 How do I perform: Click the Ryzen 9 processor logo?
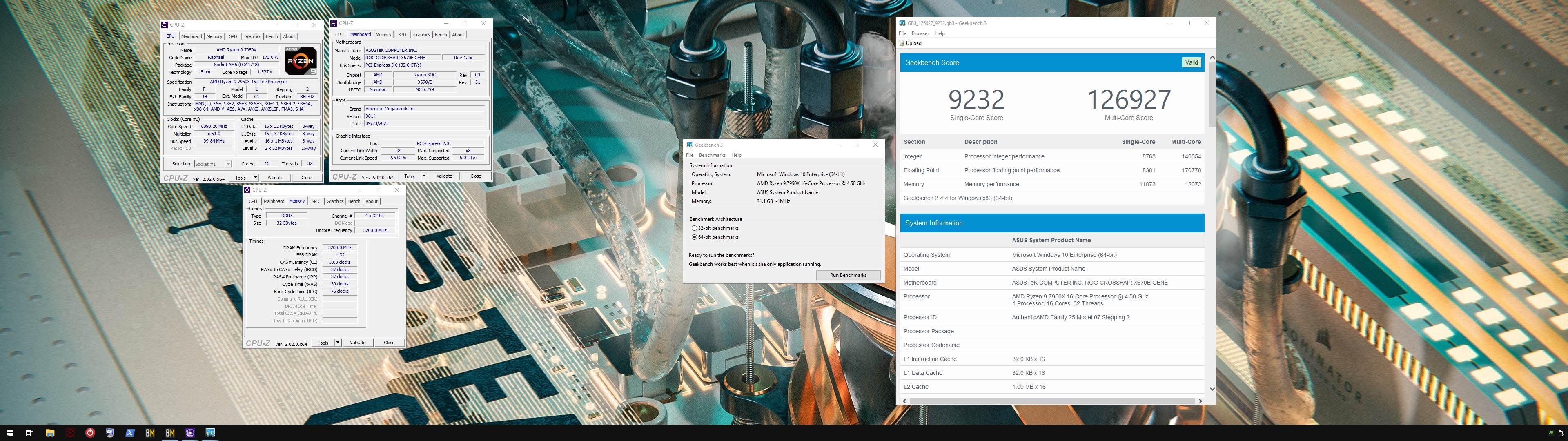(x=301, y=61)
